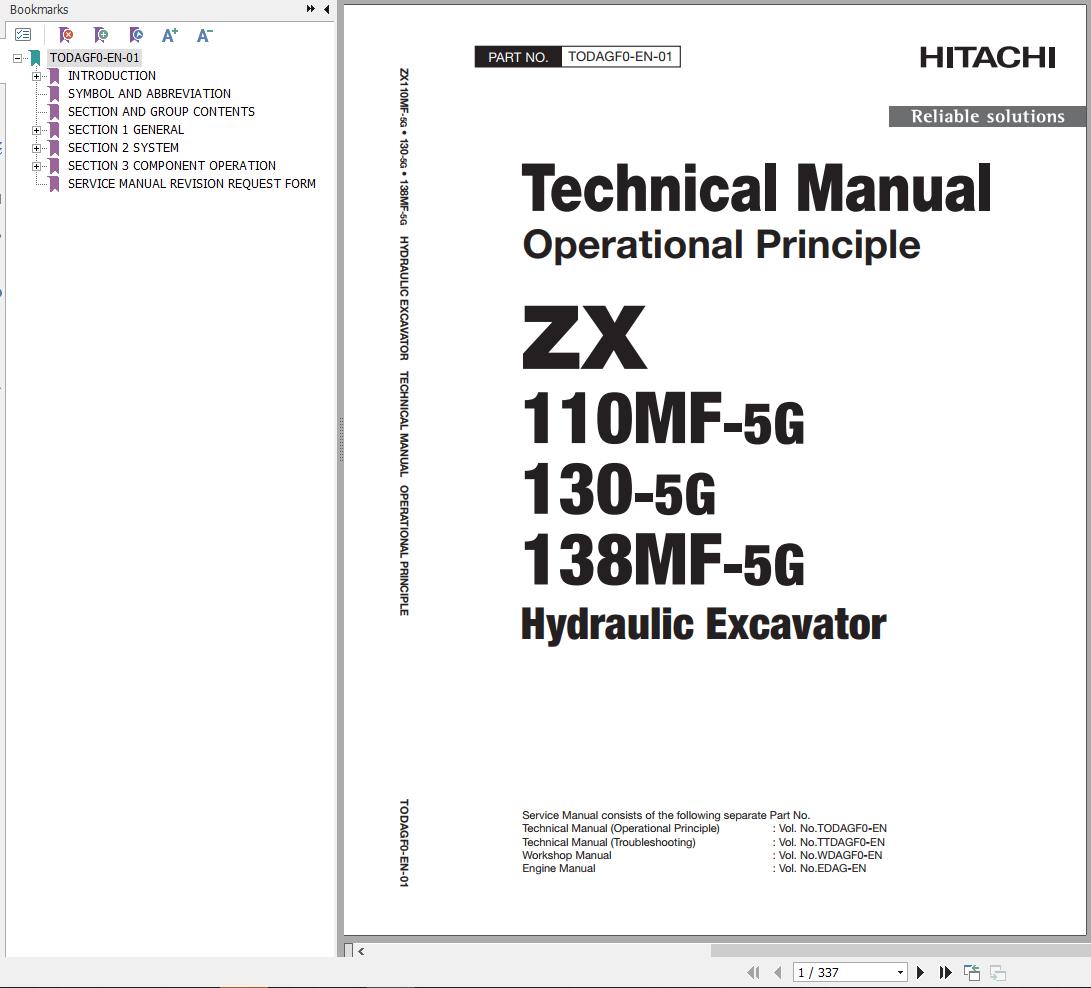Expand SECTION 3 COMPONENT OPERATION bookmark

(x=36, y=167)
